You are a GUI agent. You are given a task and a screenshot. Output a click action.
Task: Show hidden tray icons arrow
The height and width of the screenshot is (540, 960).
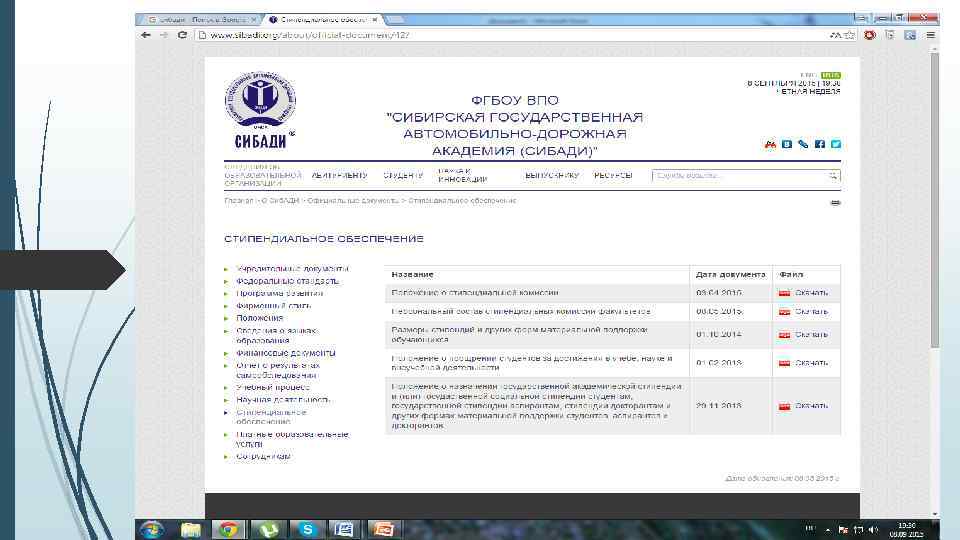[x=828, y=530]
